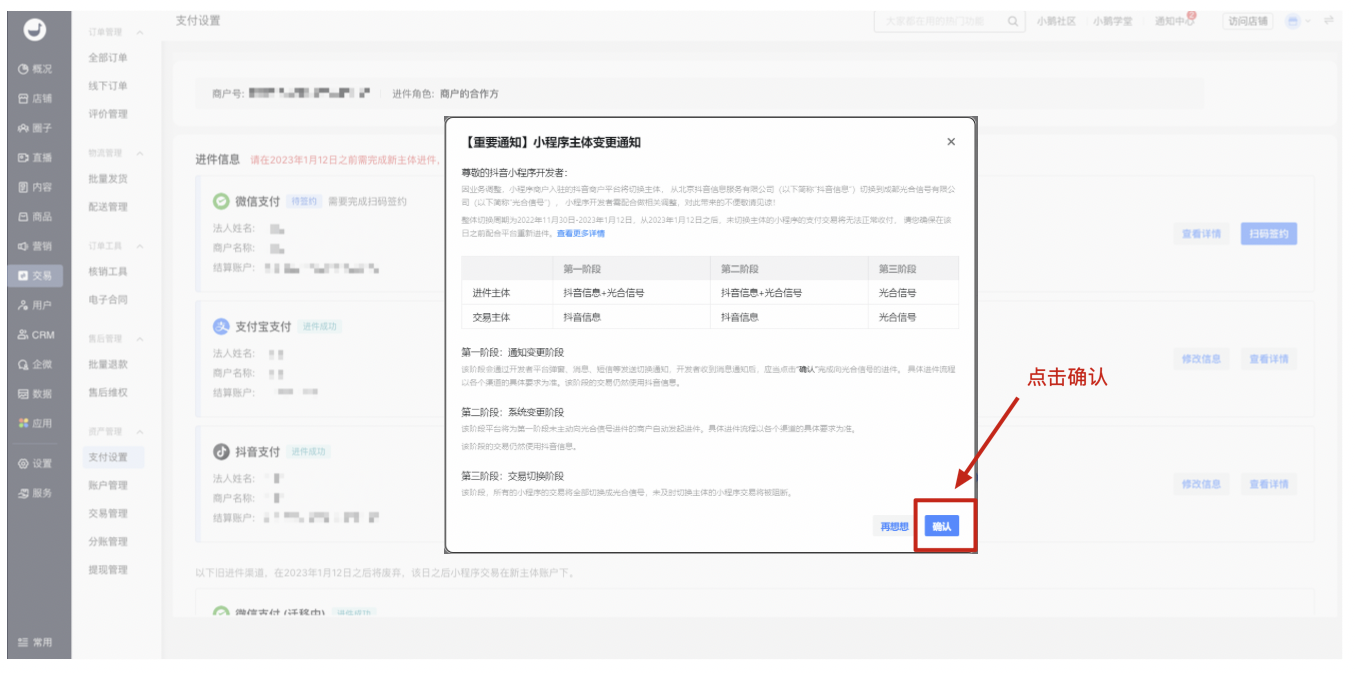Image resolution: width=1355 pixels, height=673 pixels.
Task: Click the switch arrows icon in header
Action: point(1329,20)
